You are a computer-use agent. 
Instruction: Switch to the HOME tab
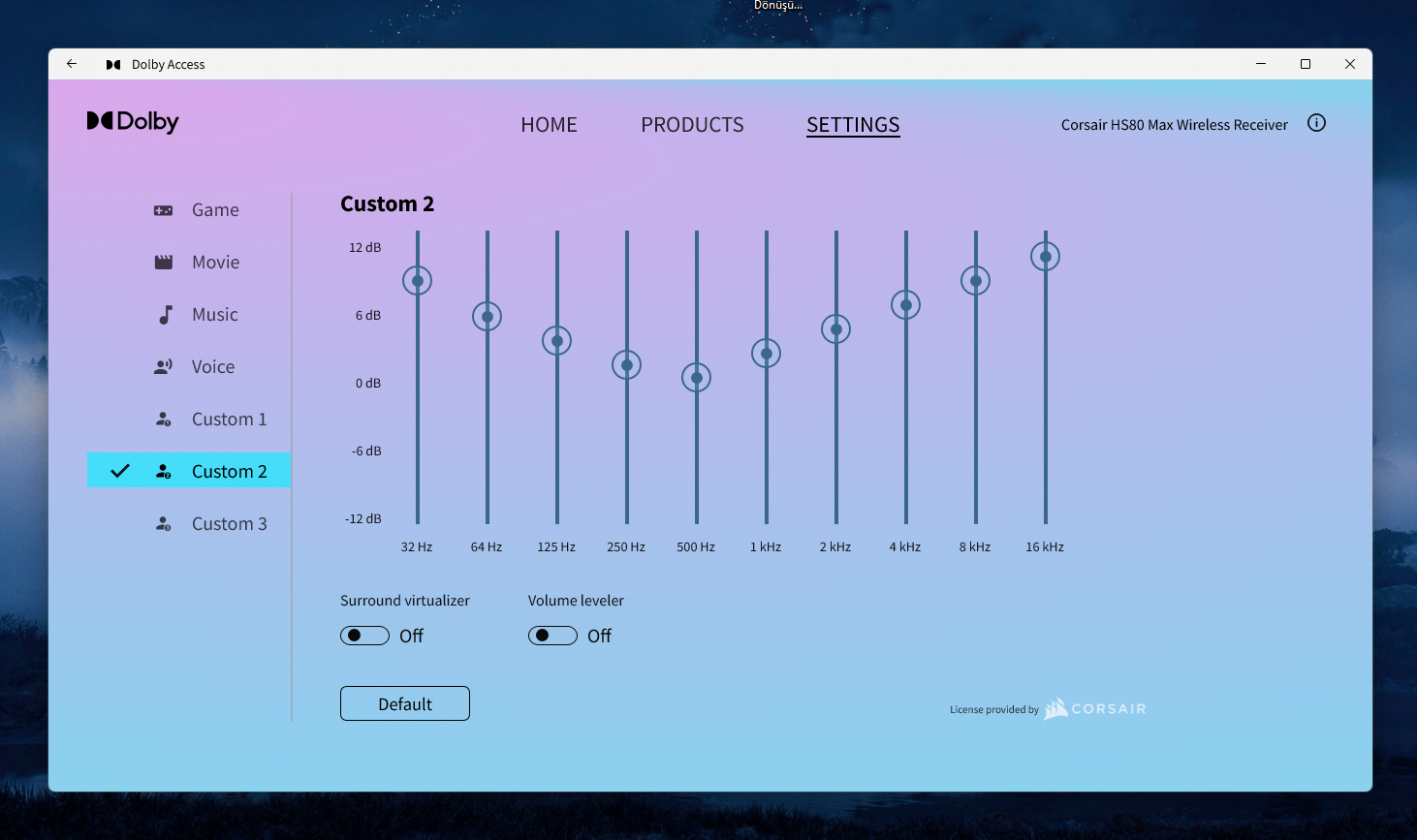click(549, 125)
